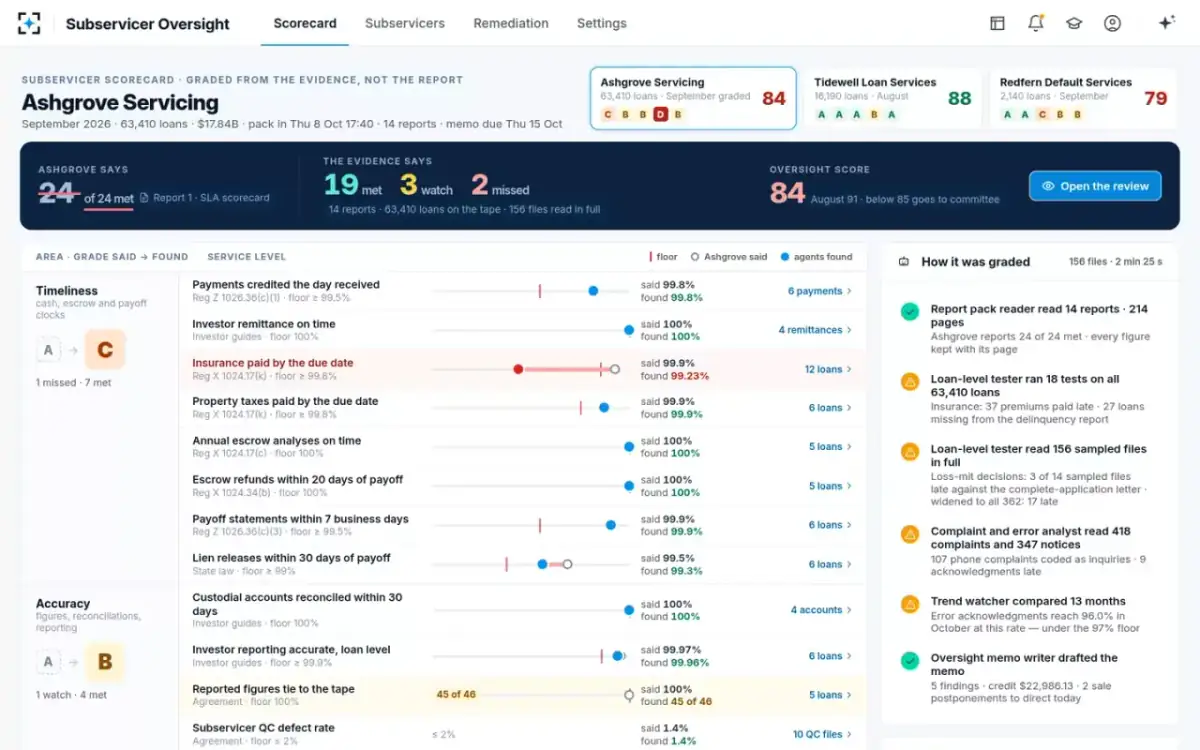Open 5 loans for reported figures row
The height and width of the screenshot is (750, 1200).
tap(830, 695)
